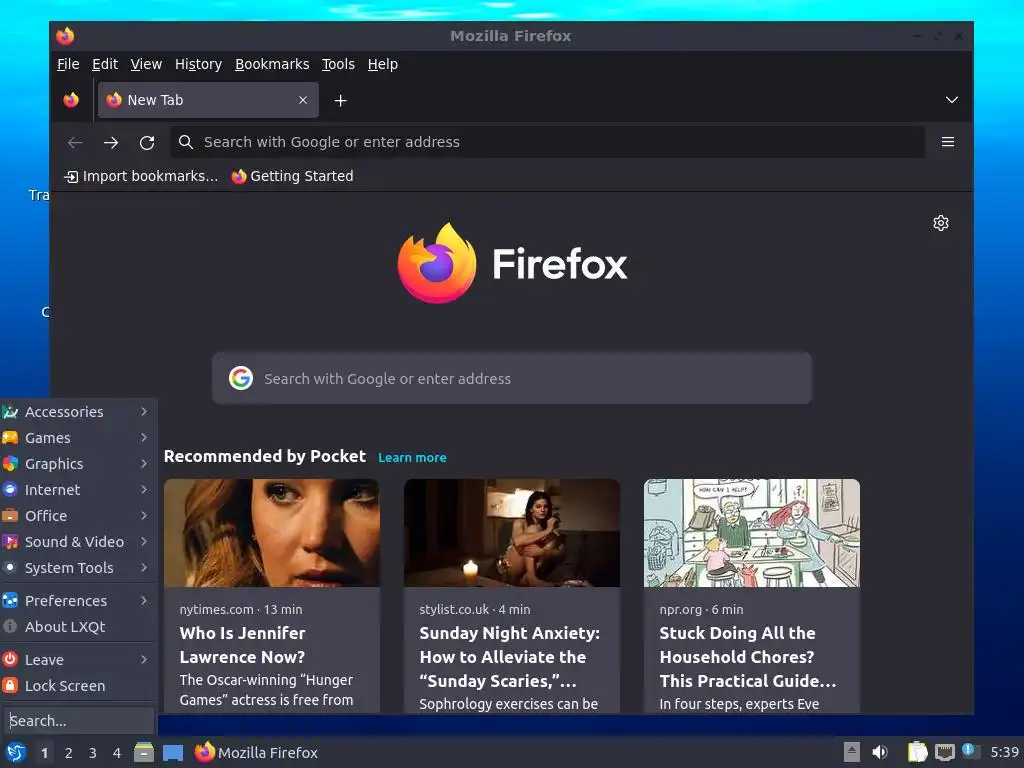Expand the Graphics submenu
This screenshot has height=768, width=1024.
[x=78, y=464]
